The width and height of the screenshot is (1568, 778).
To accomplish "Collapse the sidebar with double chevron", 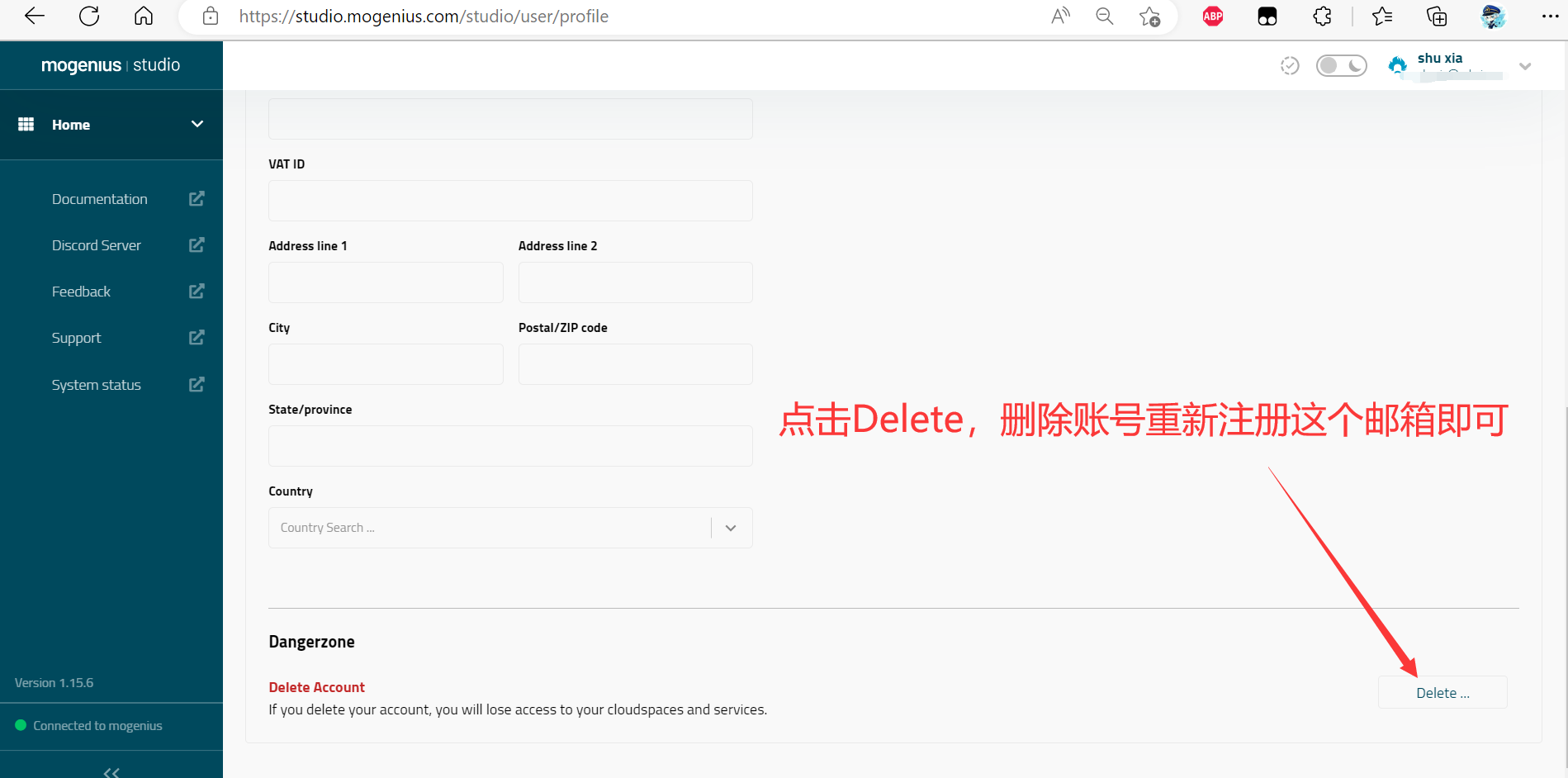I will point(111,771).
